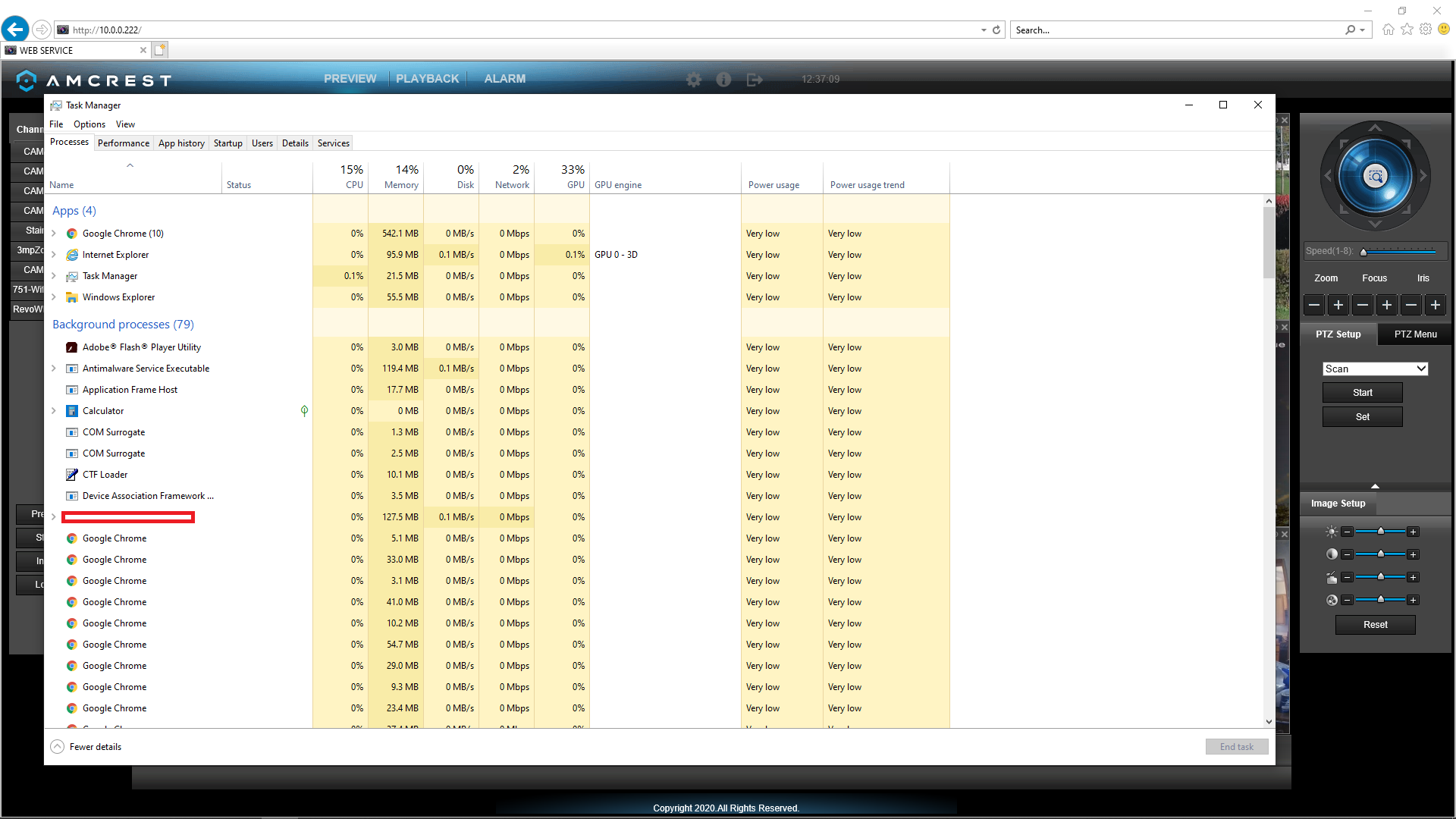The image size is (1456, 819).
Task: Open the PLAYBACK tab in Amcrest
Action: [x=427, y=79]
